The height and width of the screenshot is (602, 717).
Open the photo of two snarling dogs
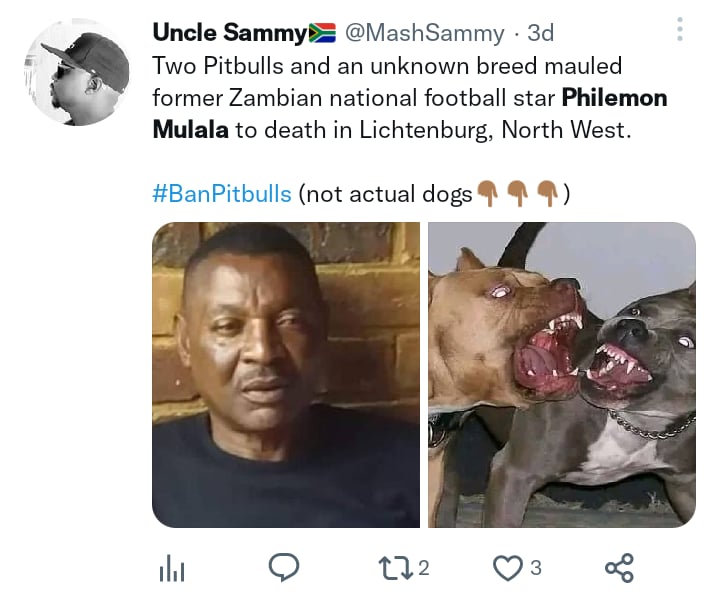(x=562, y=375)
